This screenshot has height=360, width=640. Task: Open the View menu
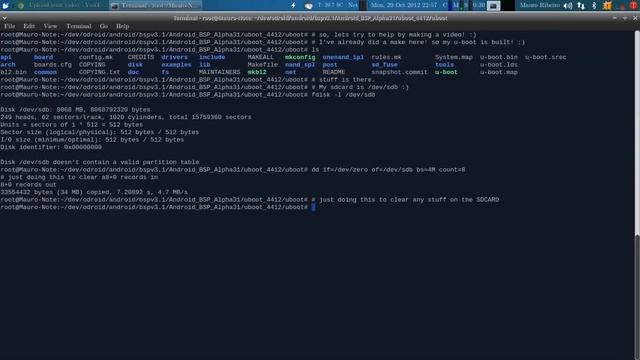point(50,26)
